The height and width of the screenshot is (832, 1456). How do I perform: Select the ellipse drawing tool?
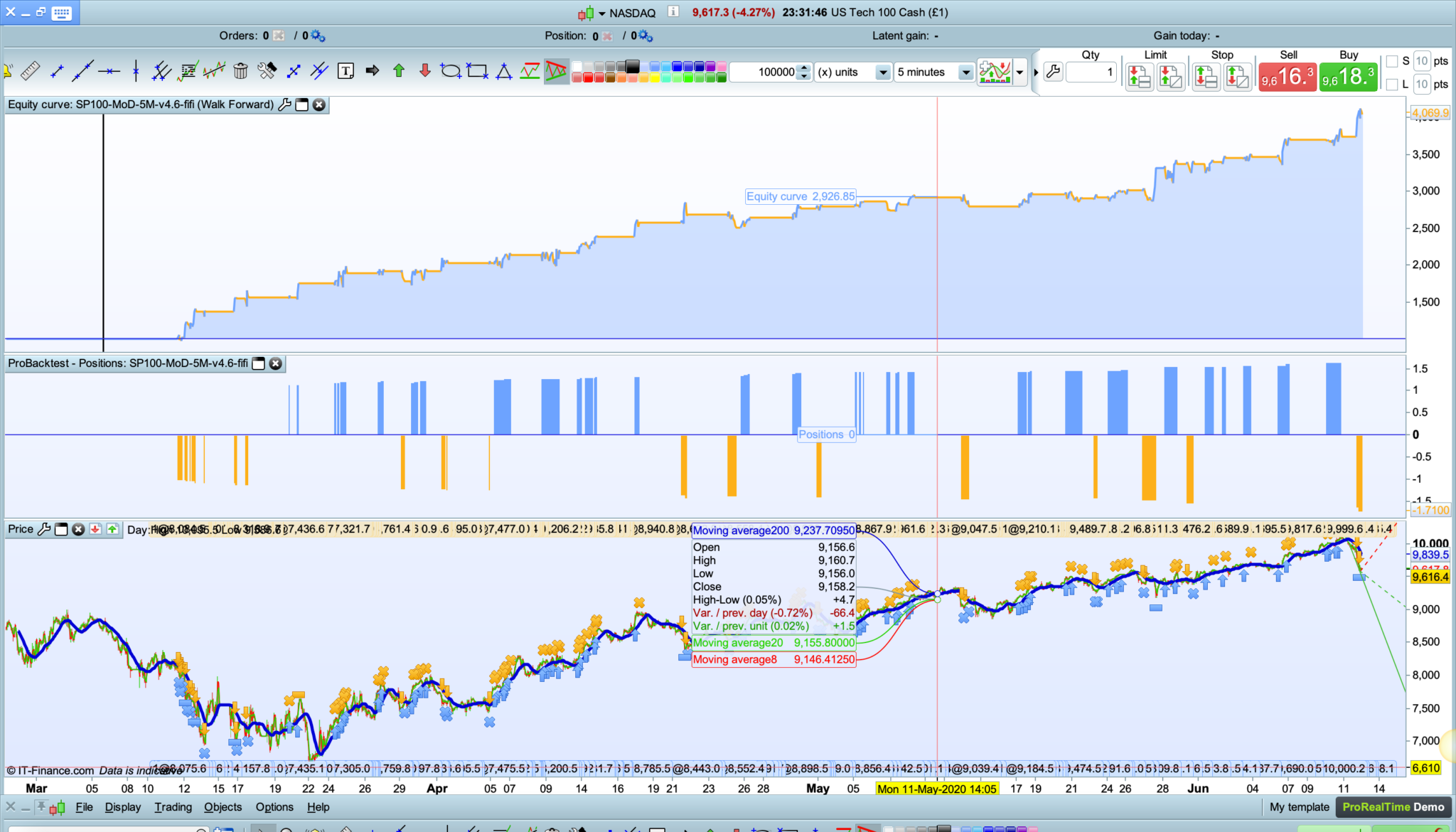pos(451,70)
